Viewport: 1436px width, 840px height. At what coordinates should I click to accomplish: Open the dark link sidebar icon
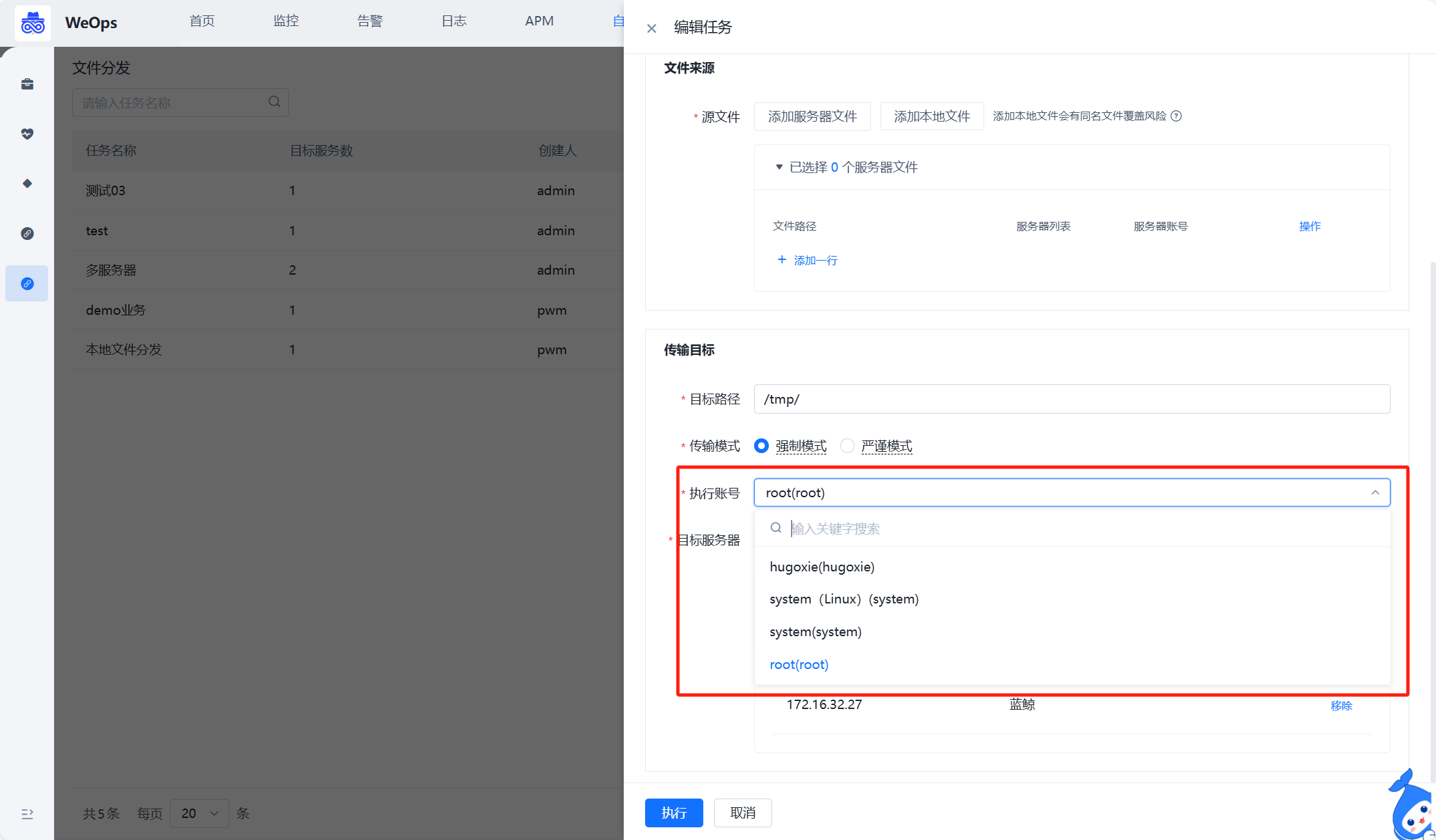pyautogui.click(x=27, y=233)
